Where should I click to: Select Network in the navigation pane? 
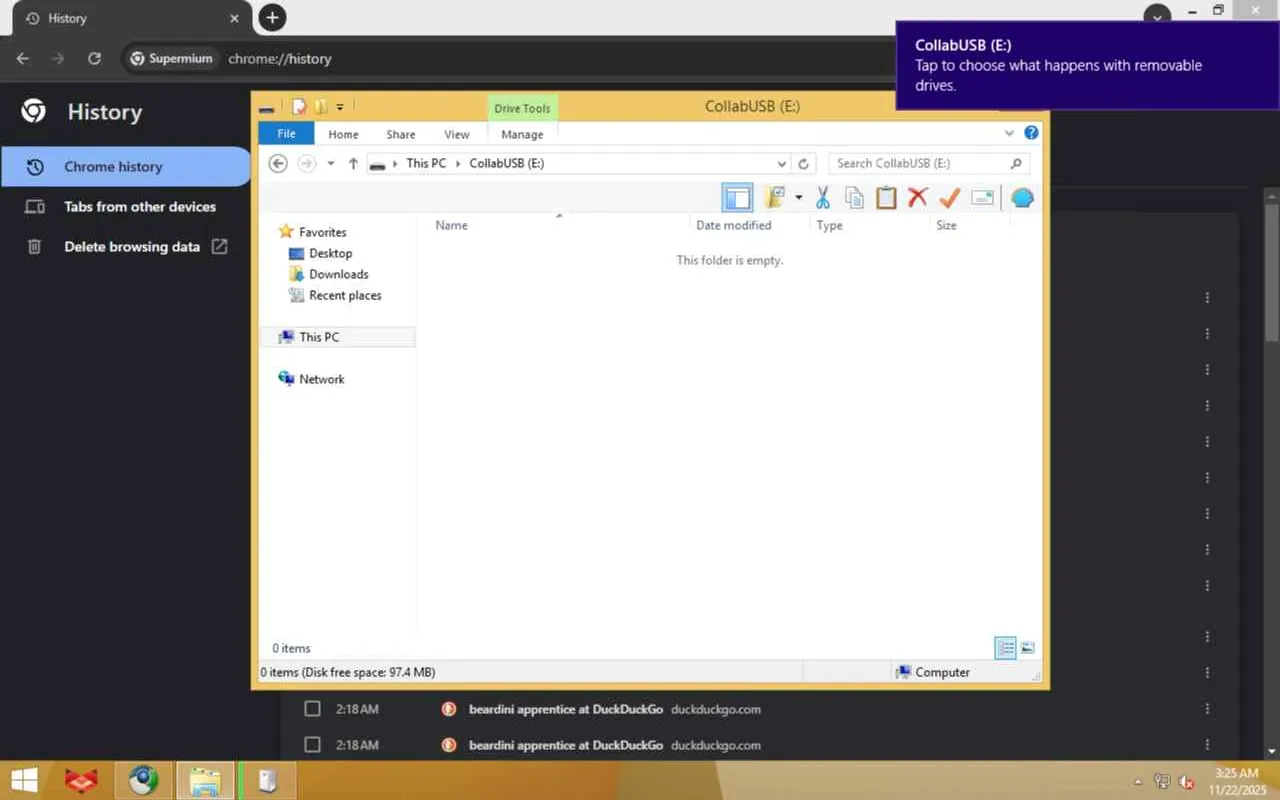click(321, 379)
